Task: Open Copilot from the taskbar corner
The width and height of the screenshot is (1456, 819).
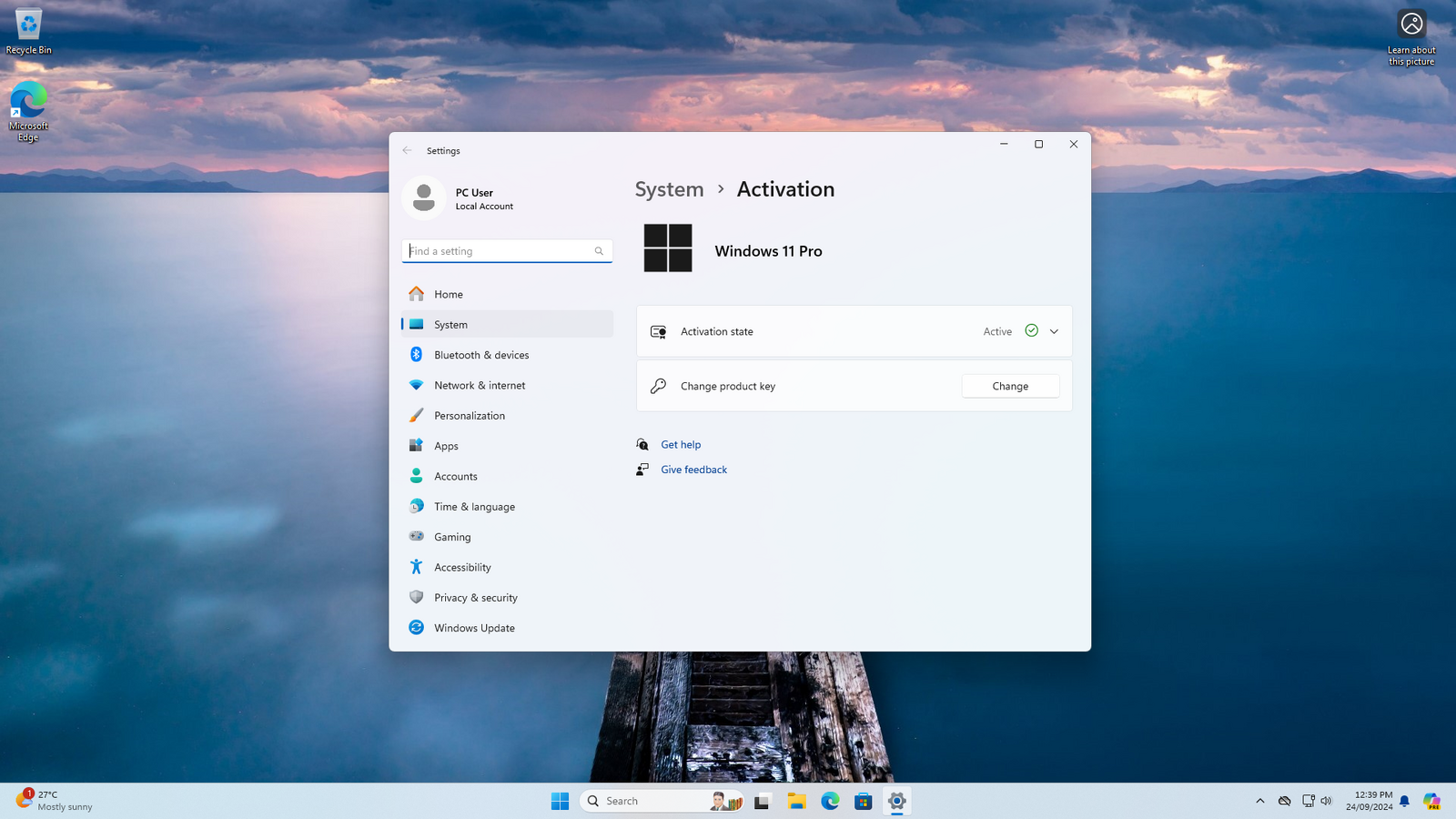Action: [1432, 801]
